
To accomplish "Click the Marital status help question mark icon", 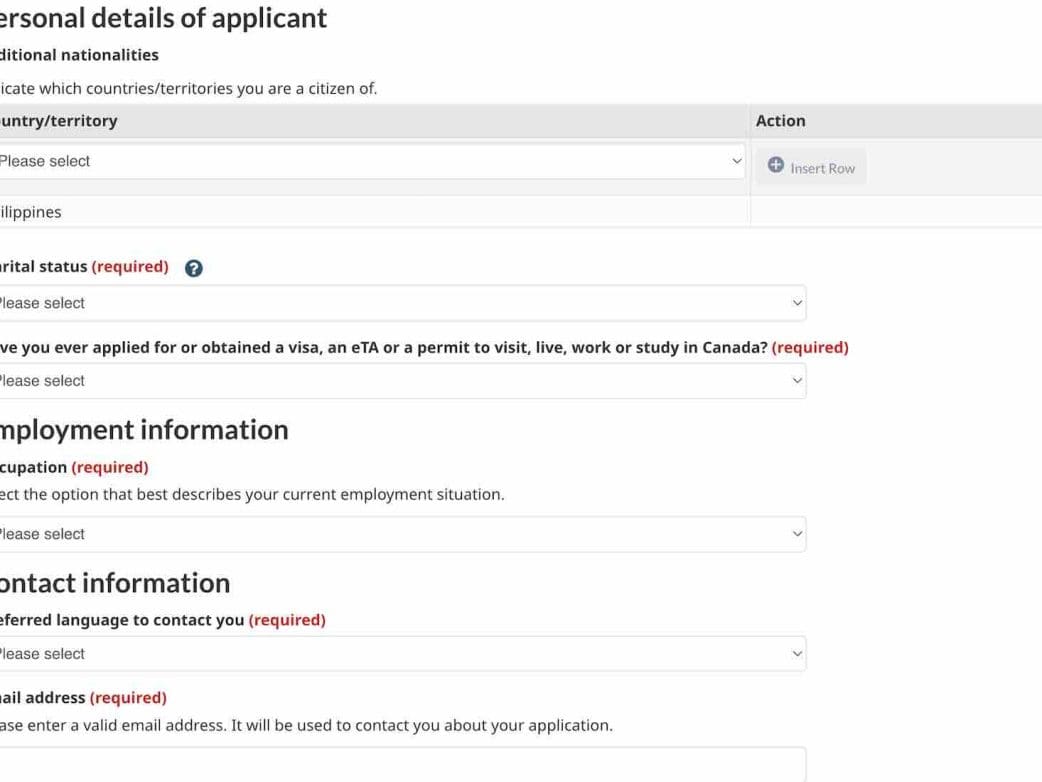I will [194, 268].
